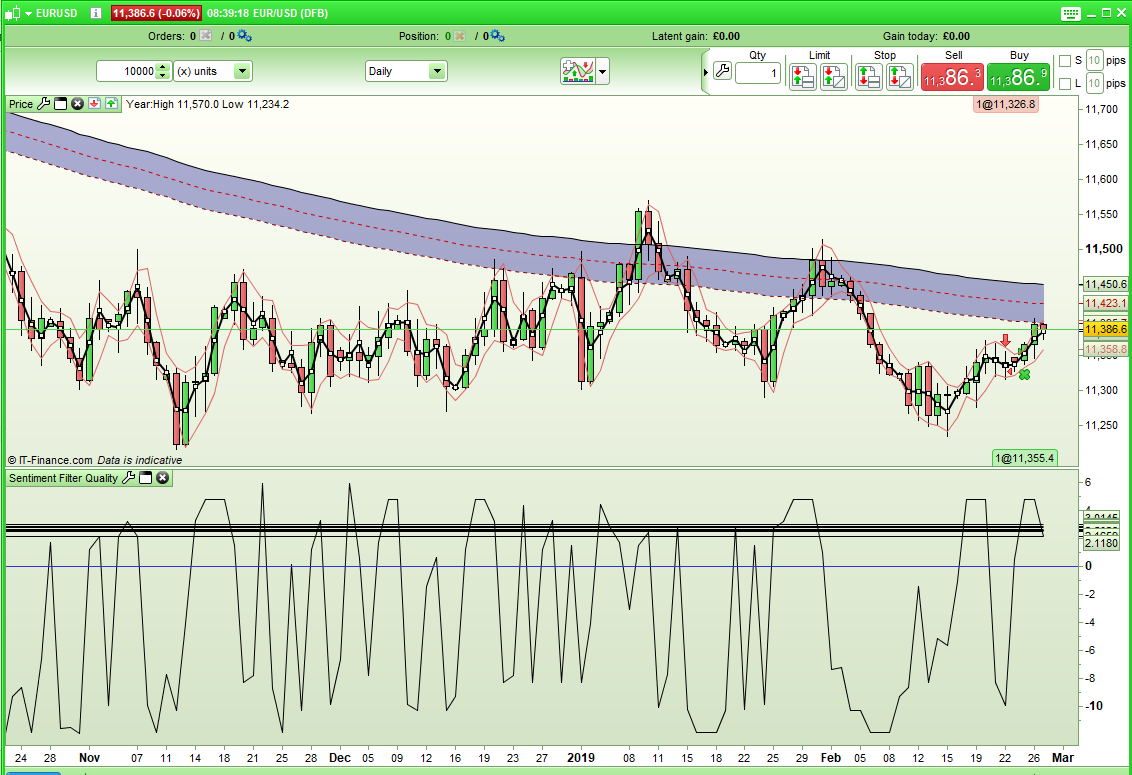Click the Latent gain £0.00 value
This screenshot has width=1132, height=775.
pyautogui.click(x=726, y=36)
